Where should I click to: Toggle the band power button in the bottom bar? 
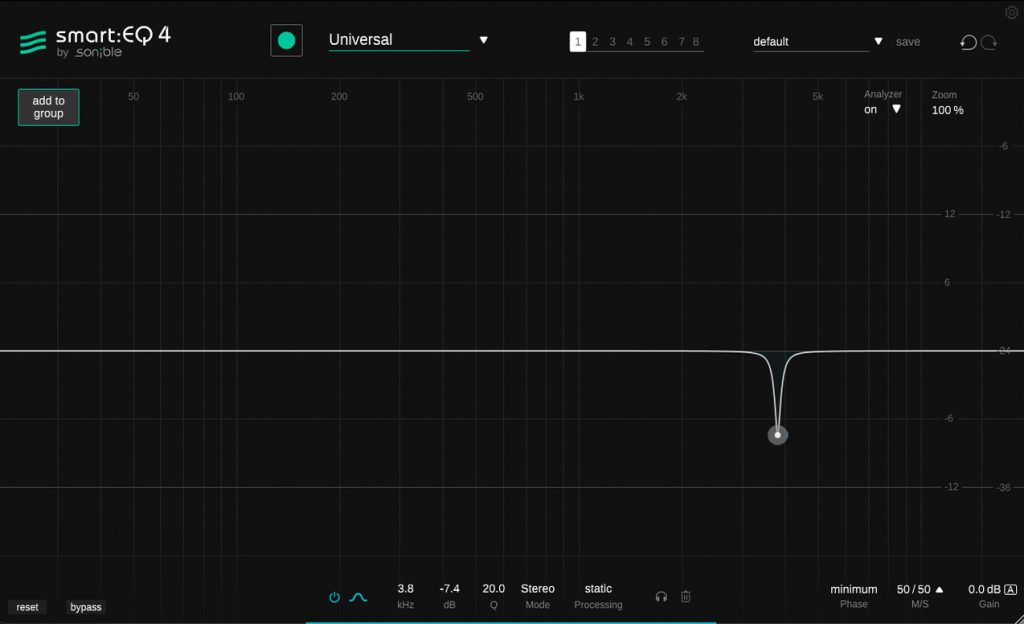(x=334, y=595)
